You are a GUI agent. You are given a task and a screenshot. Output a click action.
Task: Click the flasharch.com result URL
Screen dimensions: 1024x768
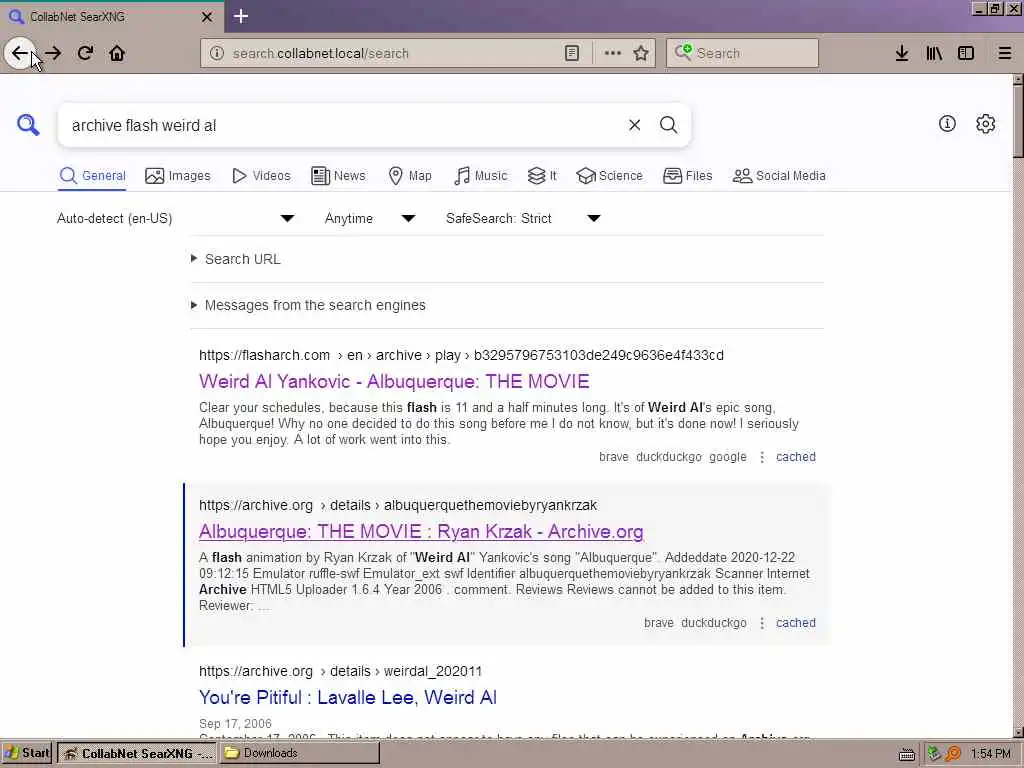[461, 355]
